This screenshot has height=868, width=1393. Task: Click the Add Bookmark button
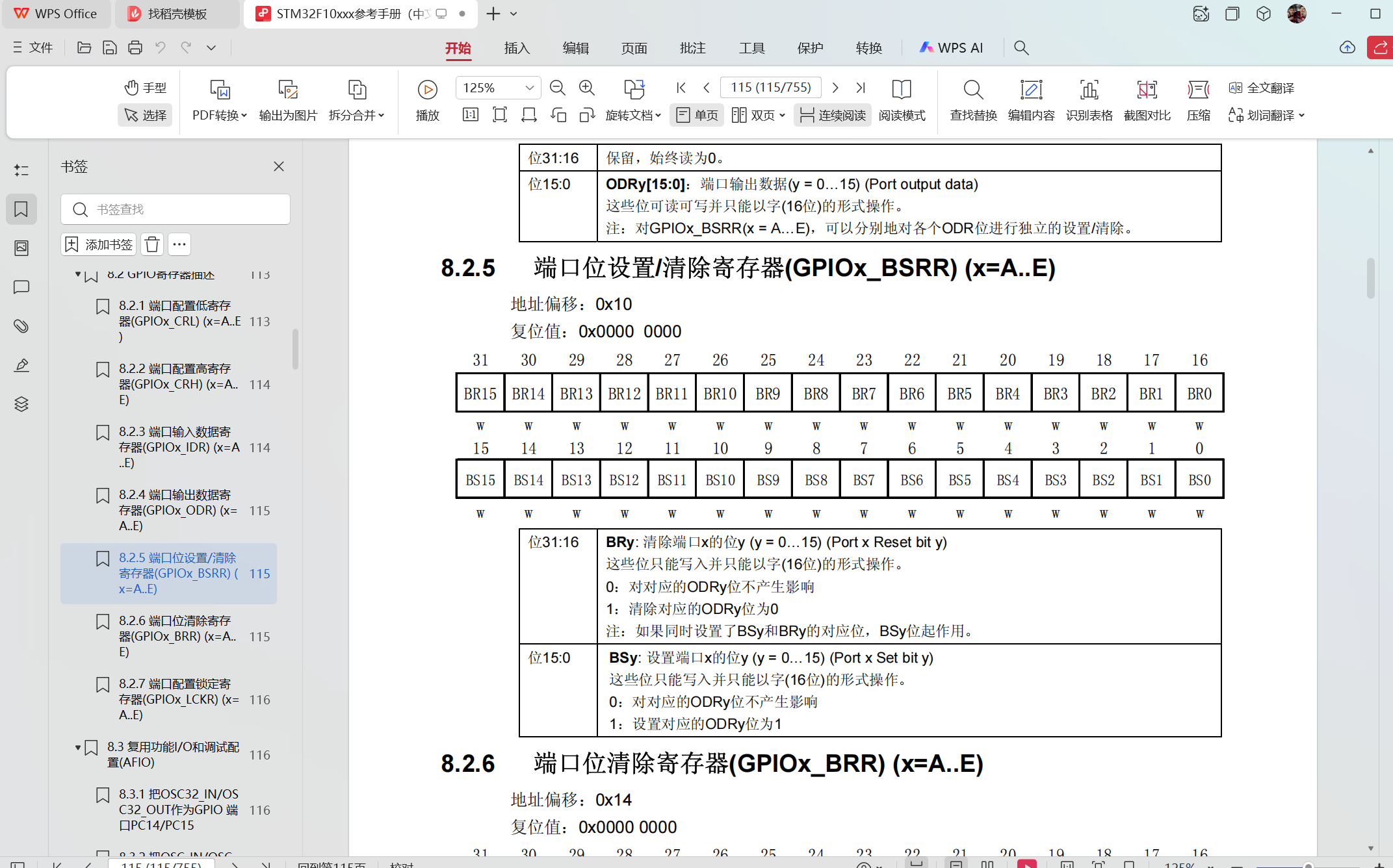[99, 244]
